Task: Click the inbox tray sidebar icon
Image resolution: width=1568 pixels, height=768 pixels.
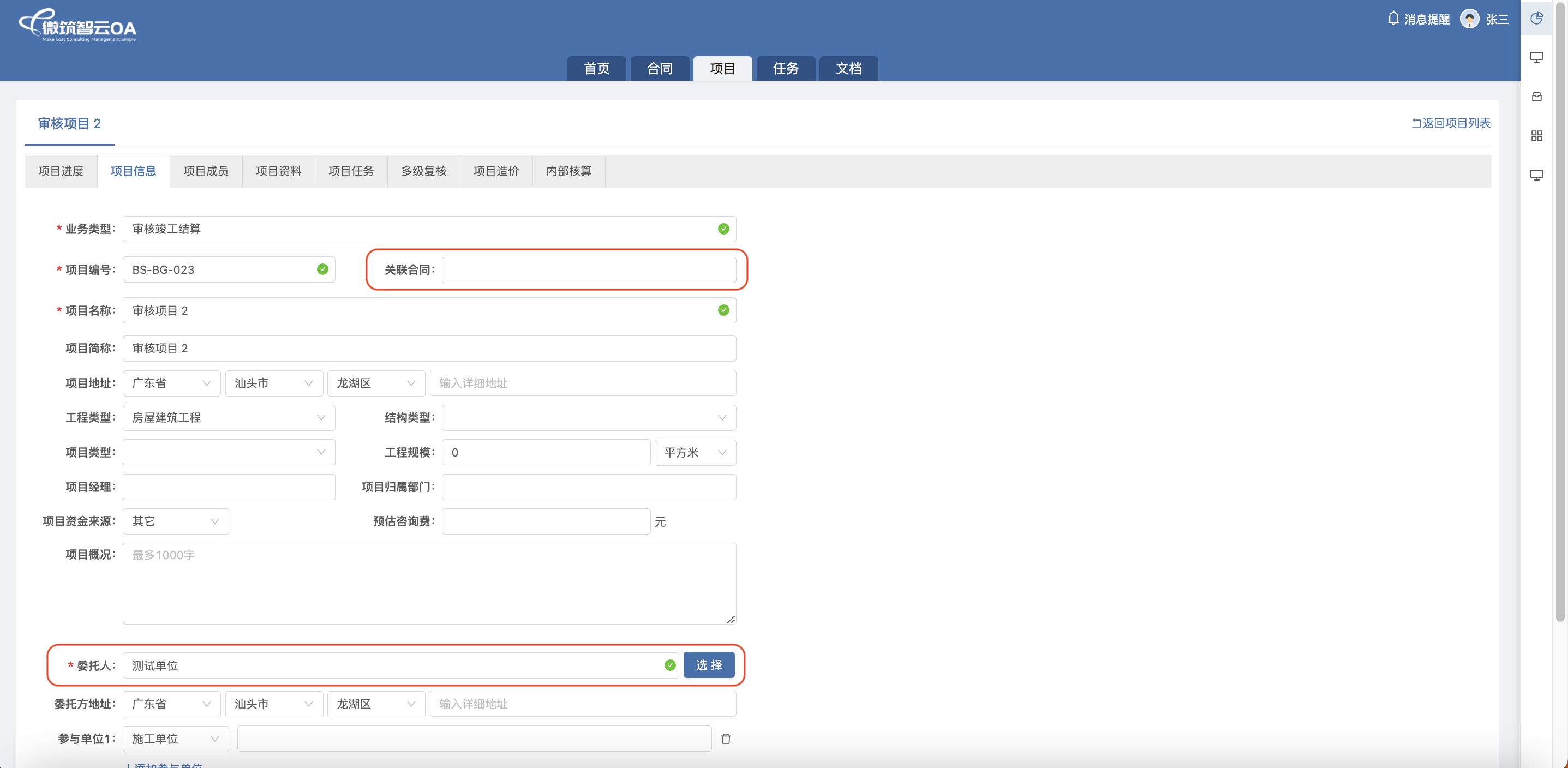Action: (1536, 97)
